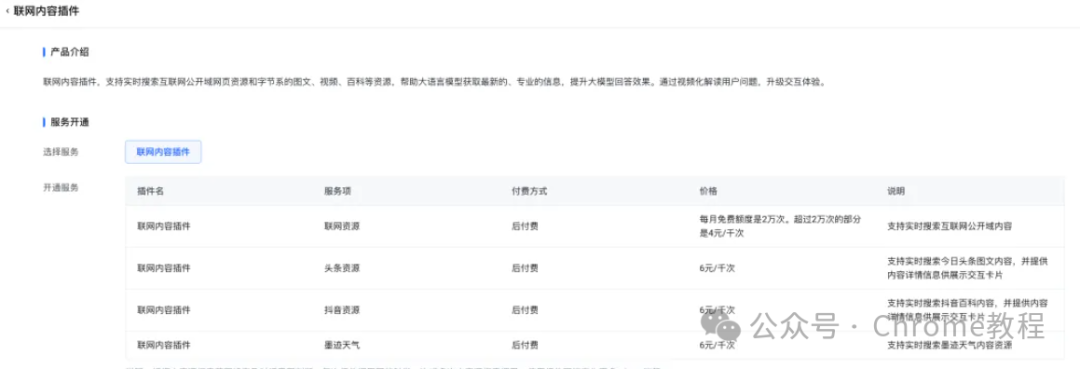1080x369 pixels.
Task: Click description 支持实时搜索今日头条图文内容
Action: tap(968, 268)
